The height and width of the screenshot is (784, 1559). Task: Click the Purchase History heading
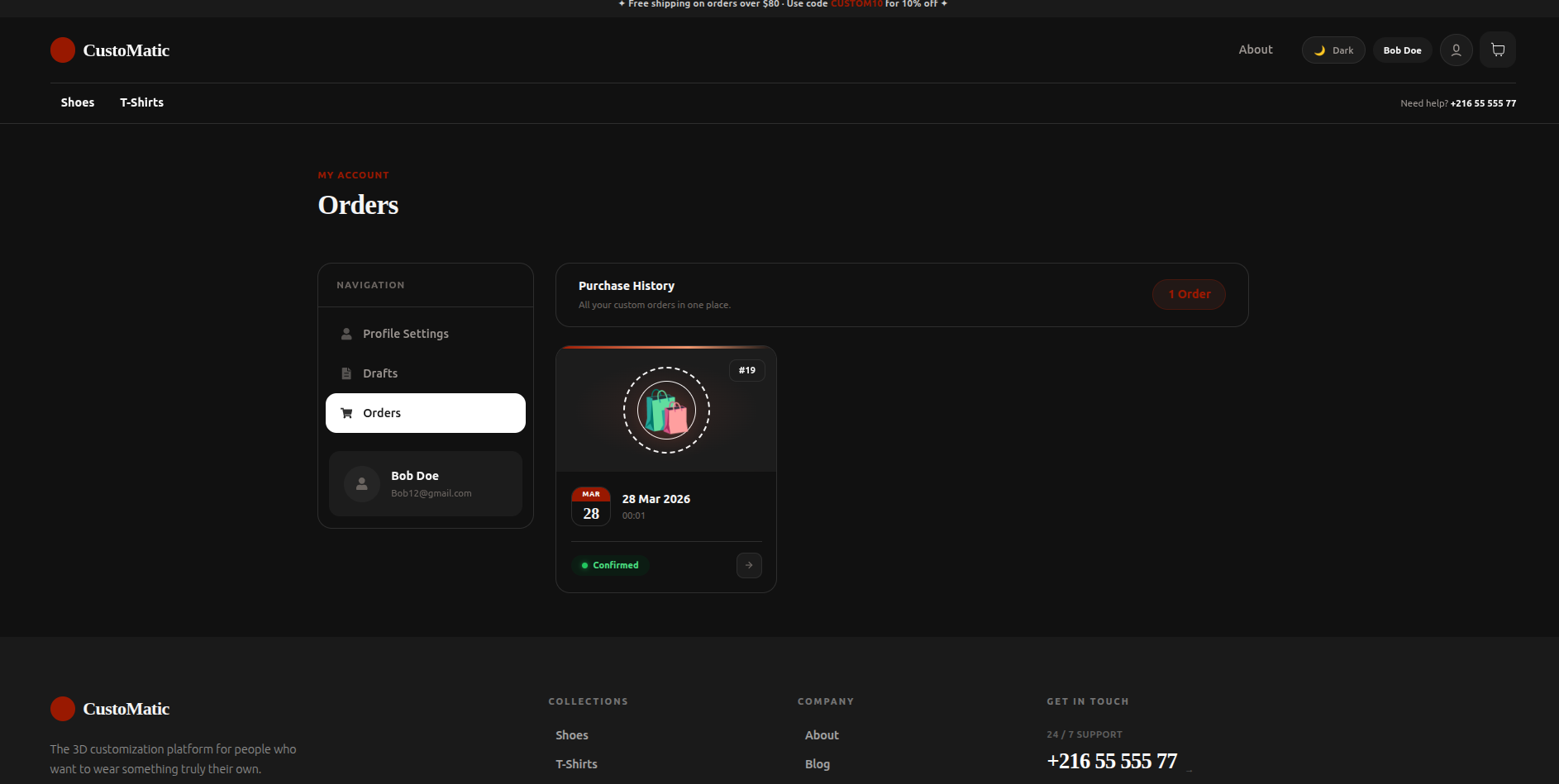(x=627, y=286)
